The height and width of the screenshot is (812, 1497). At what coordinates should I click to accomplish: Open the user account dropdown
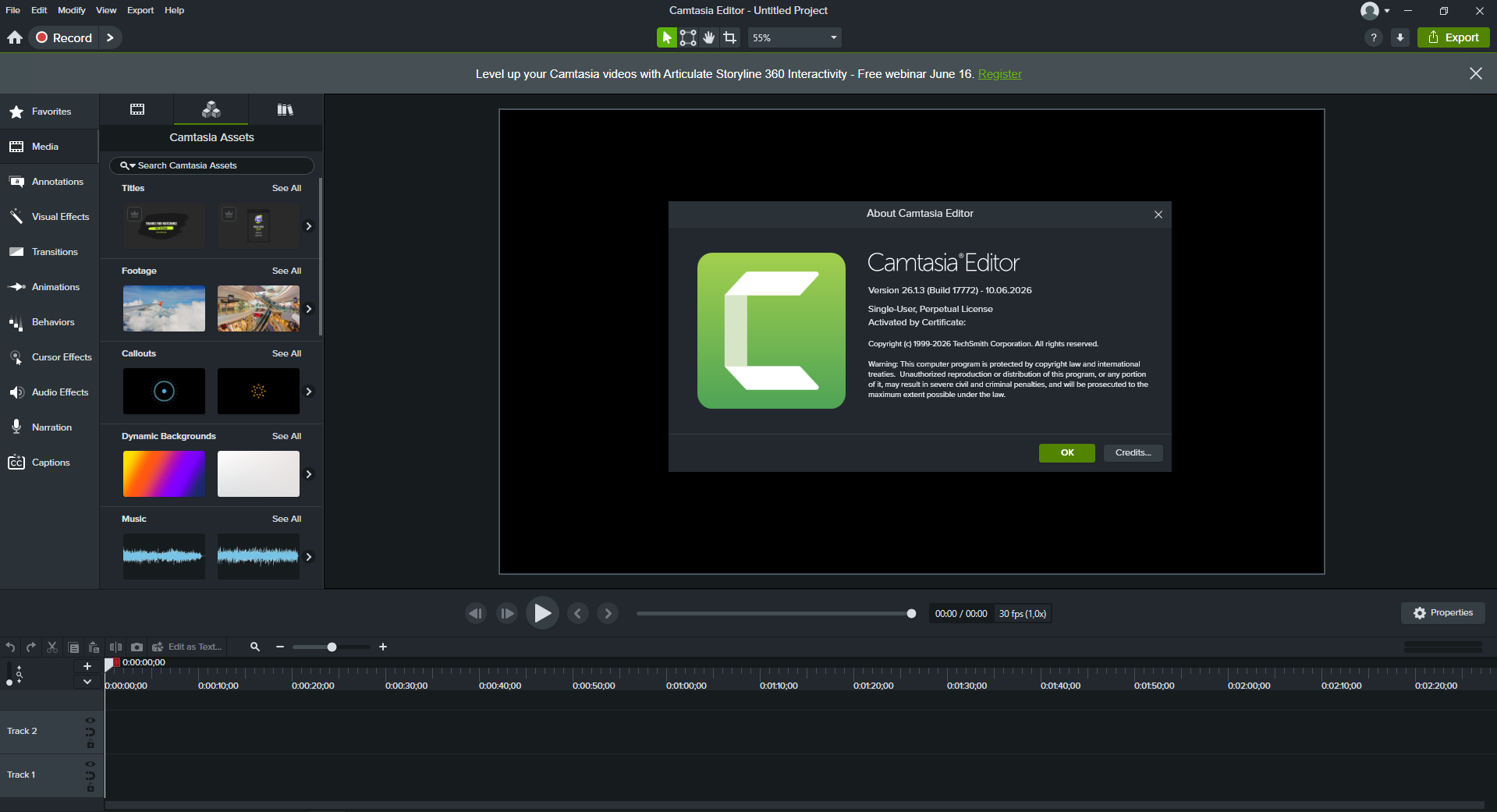[x=1375, y=10]
